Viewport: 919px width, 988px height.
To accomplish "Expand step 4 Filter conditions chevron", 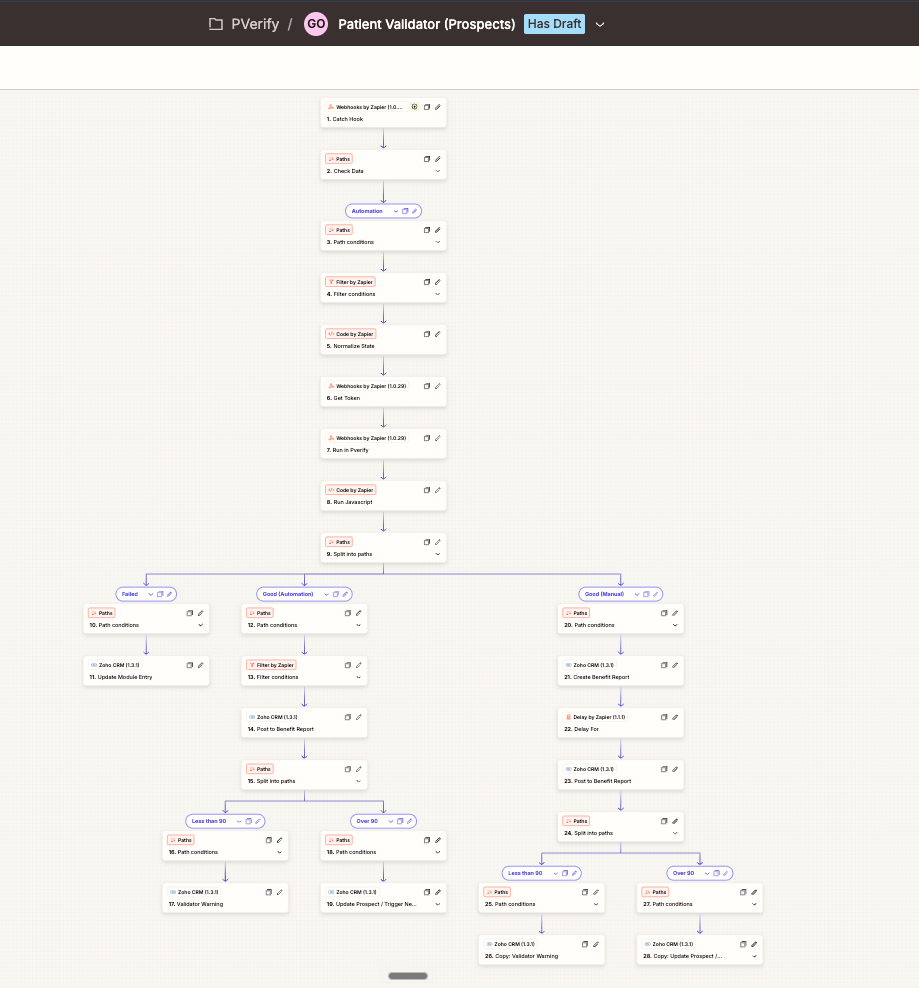I will coord(437,294).
